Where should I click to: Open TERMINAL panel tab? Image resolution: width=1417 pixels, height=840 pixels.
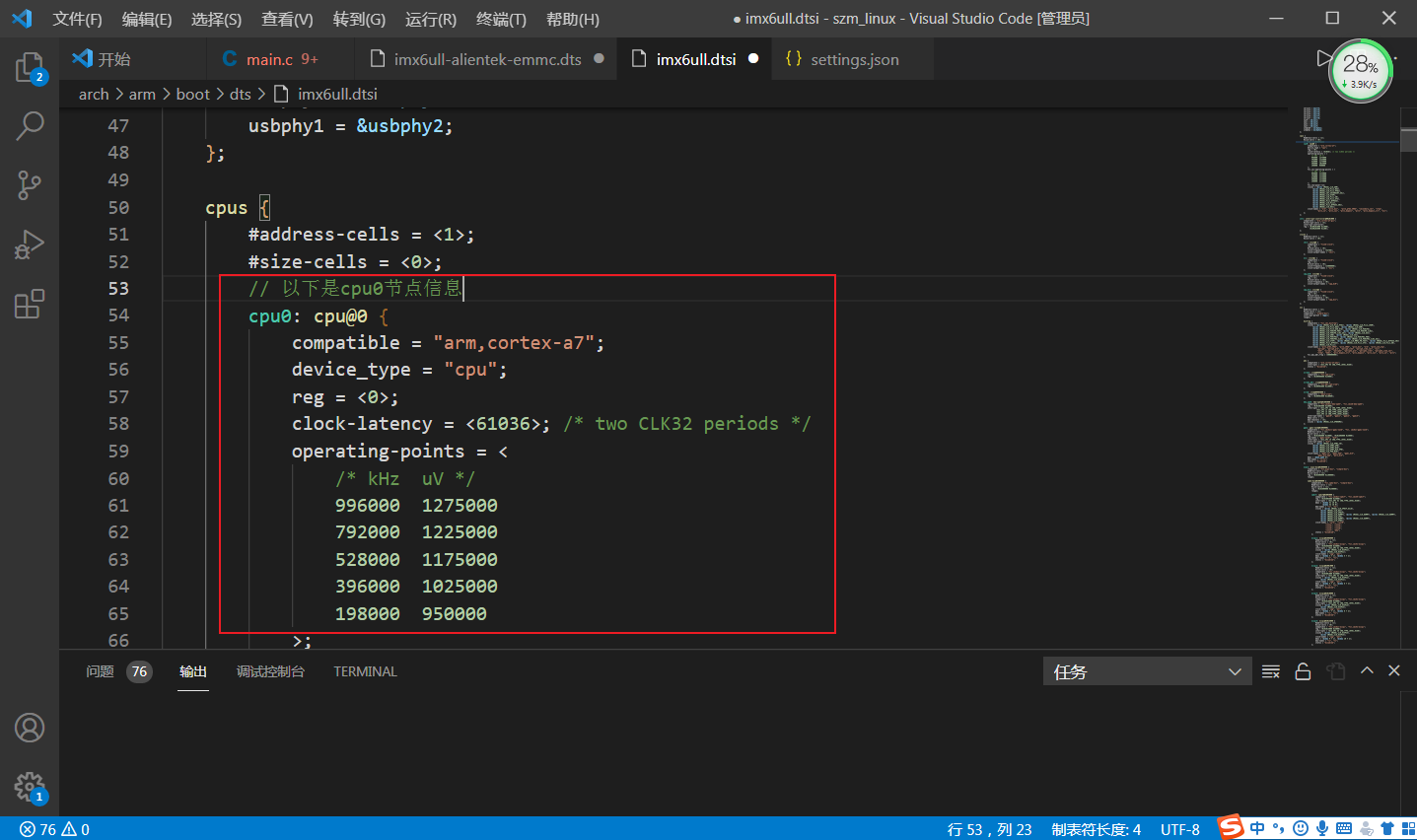point(365,671)
